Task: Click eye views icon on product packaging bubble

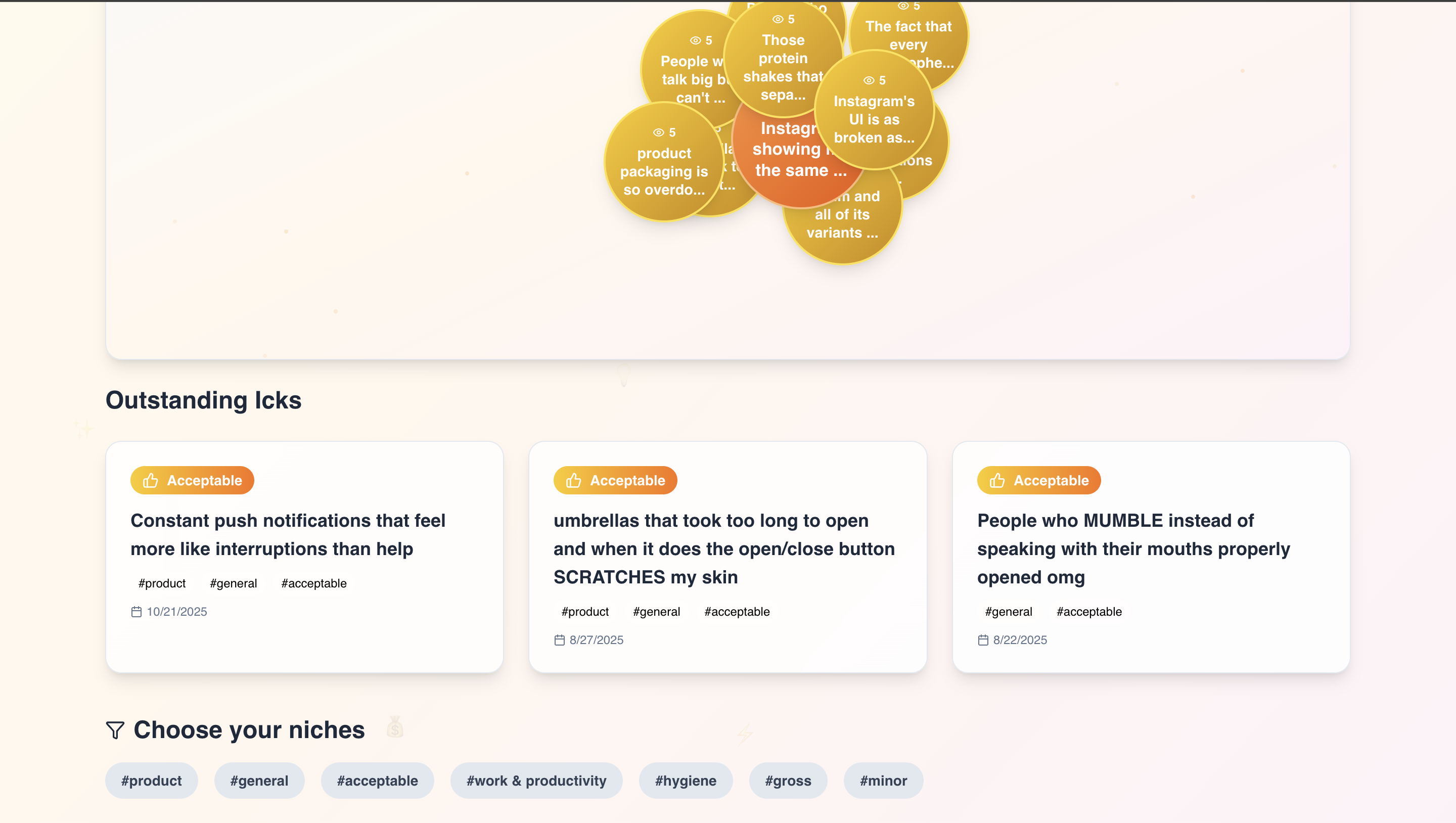Action: 658,132
